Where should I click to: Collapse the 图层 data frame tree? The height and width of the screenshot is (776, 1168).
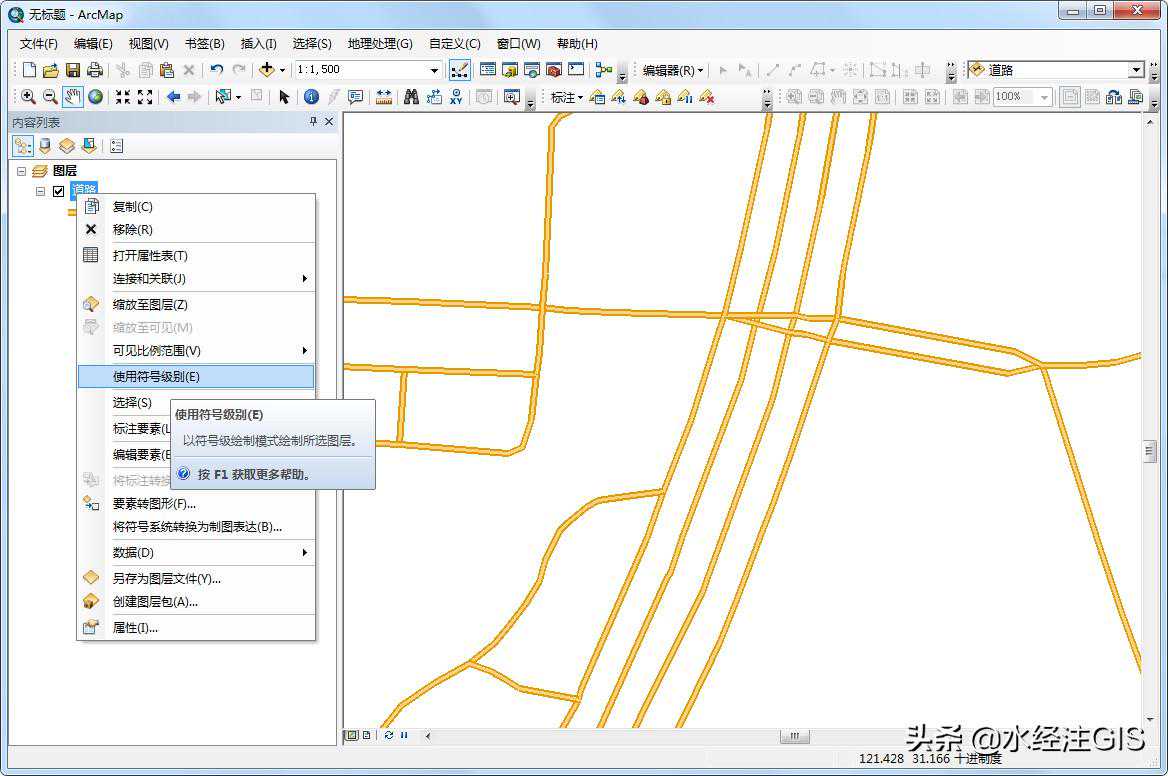[x=22, y=171]
